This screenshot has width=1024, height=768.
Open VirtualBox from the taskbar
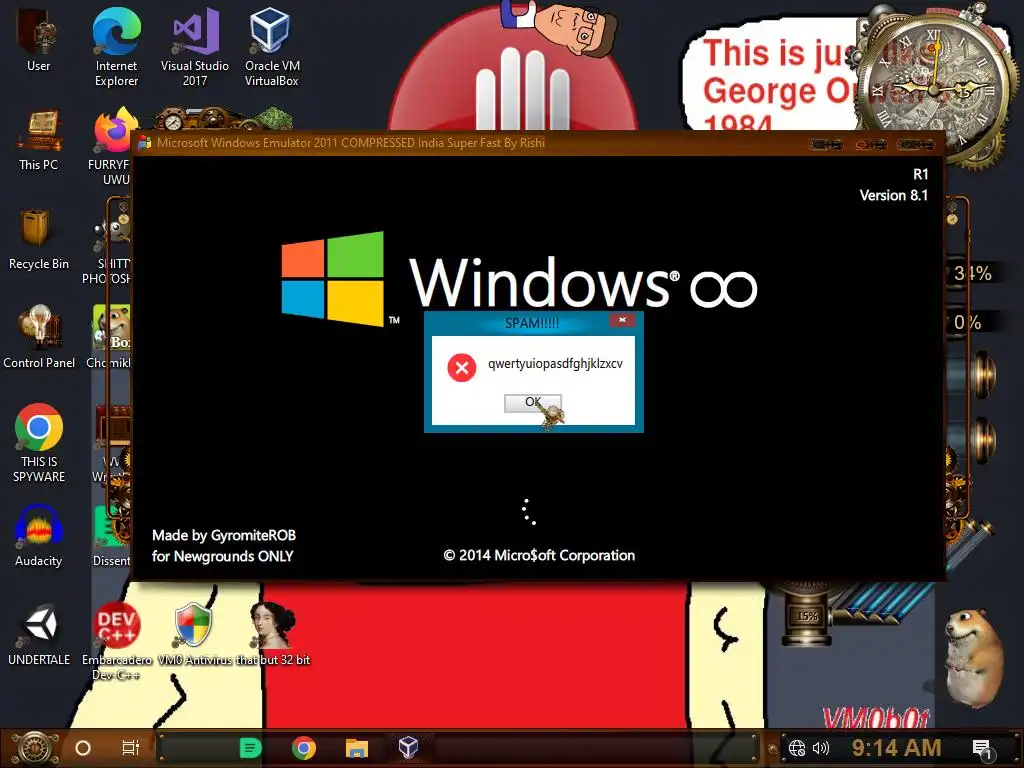click(x=408, y=747)
